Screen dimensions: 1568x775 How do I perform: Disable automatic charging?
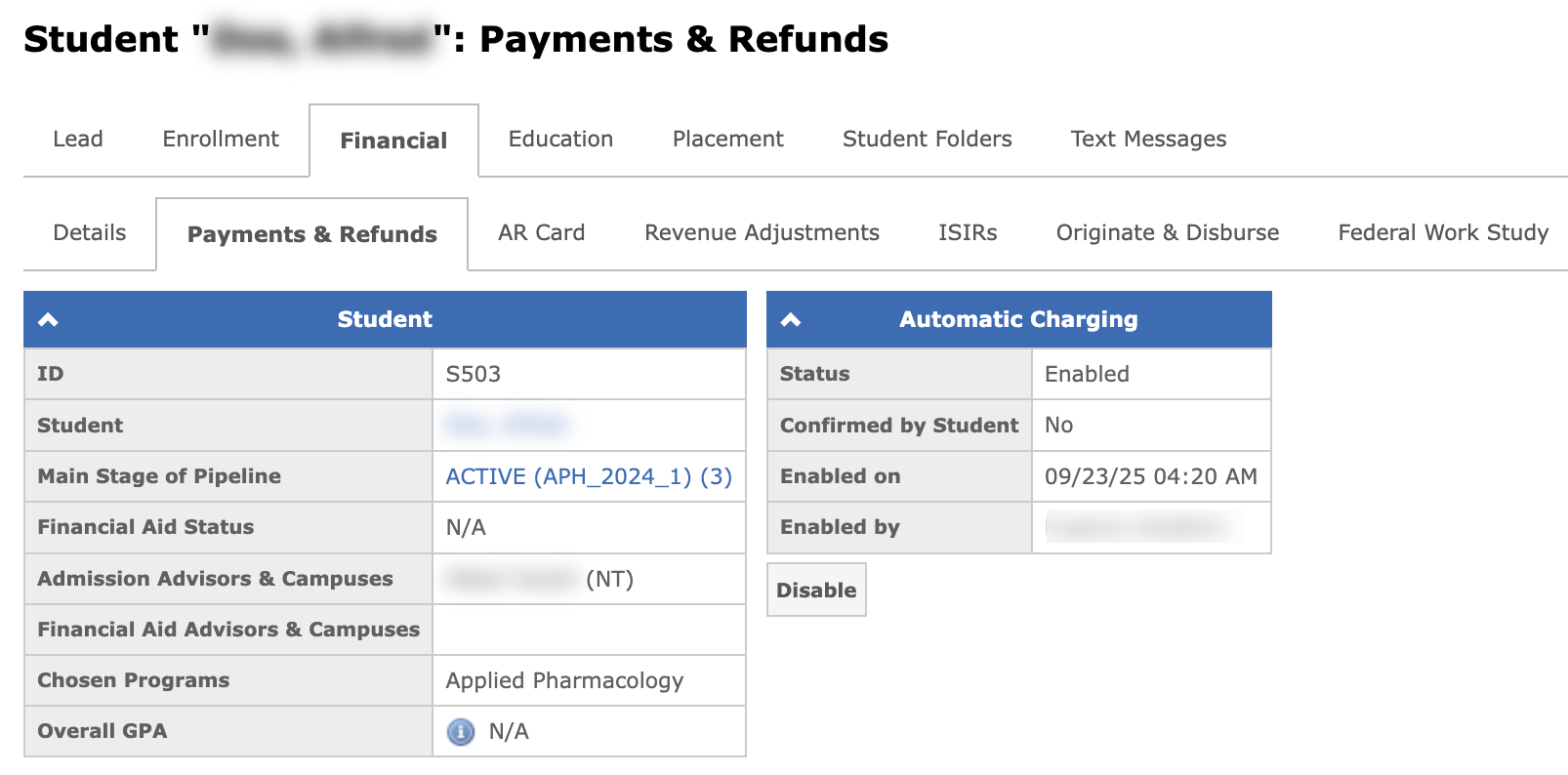tap(816, 590)
